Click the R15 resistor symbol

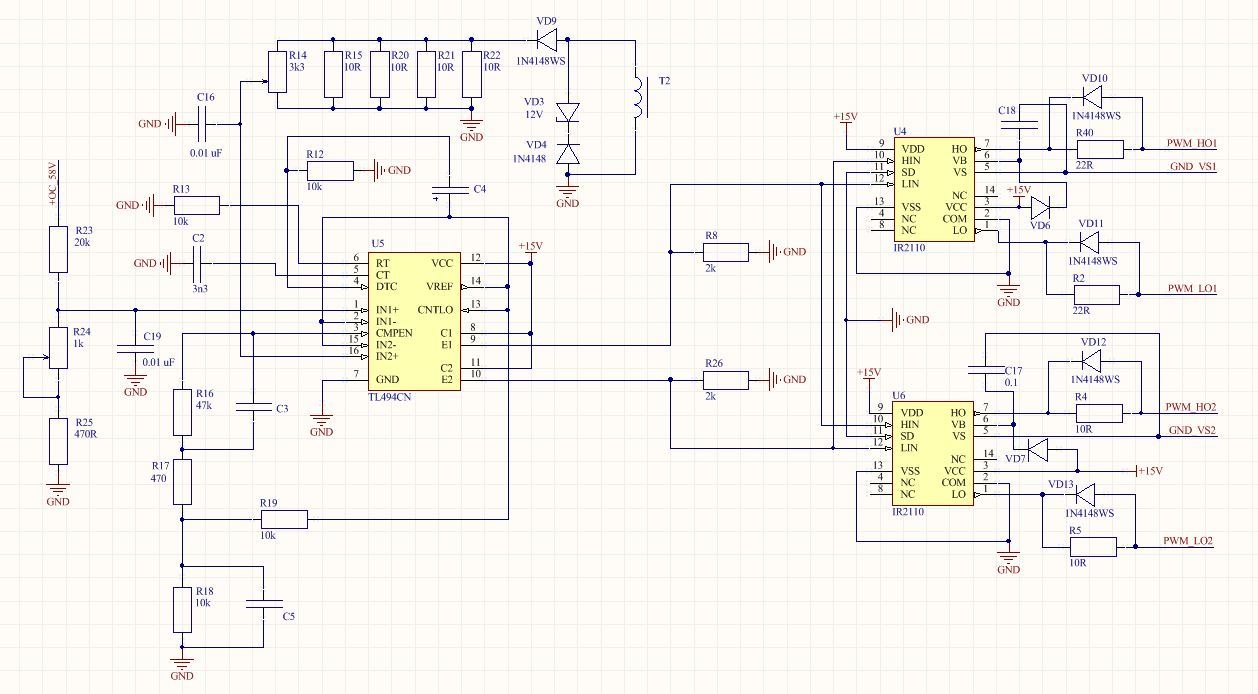334,74
